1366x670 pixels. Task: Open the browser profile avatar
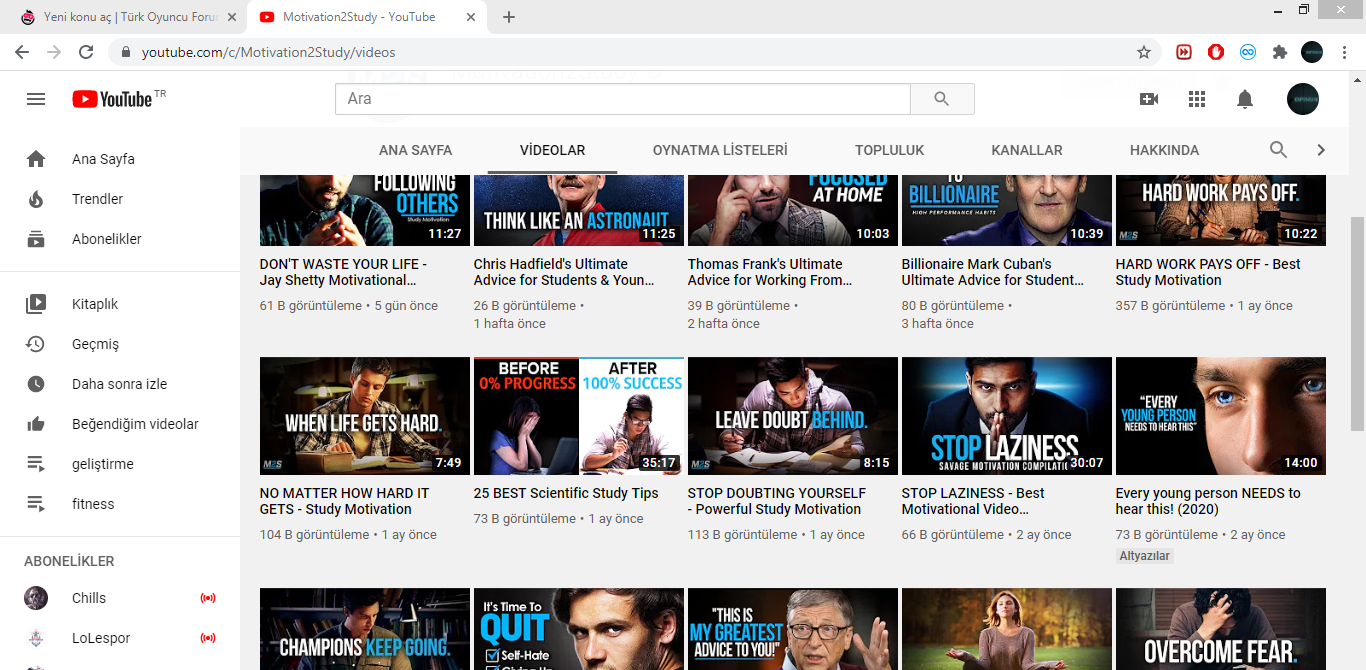coord(1312,52)
